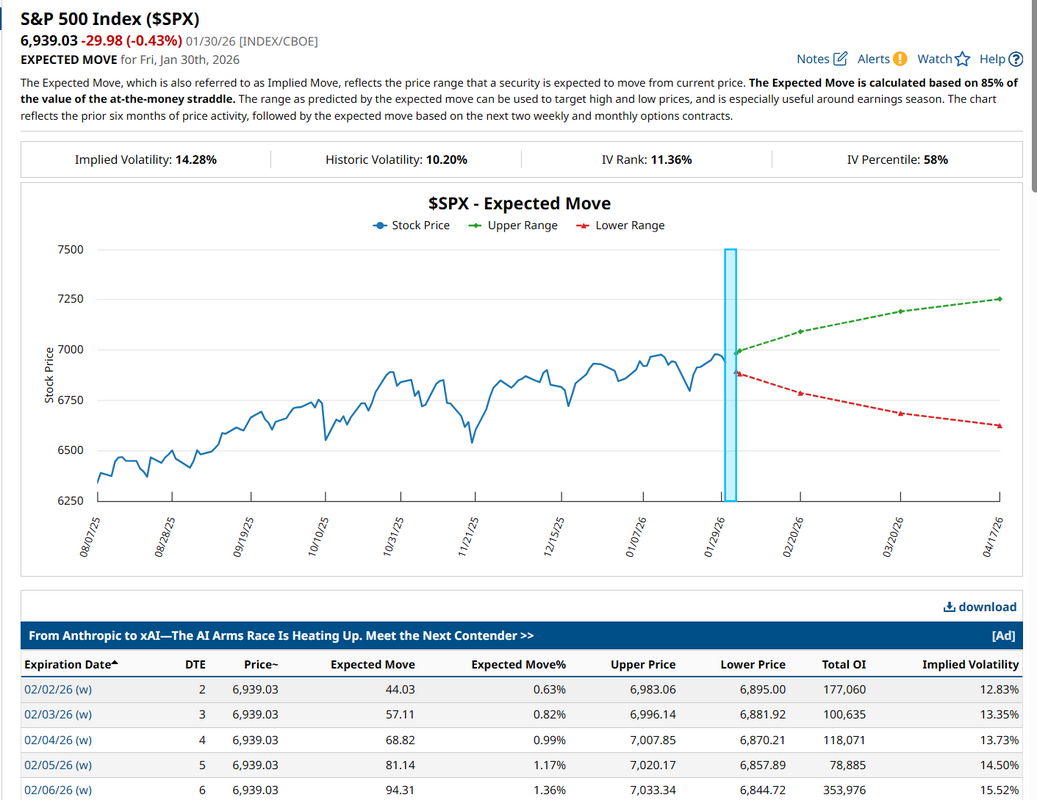Toggle Stock Price series in legend
1037x800 pixels.
click(x=411, y=225)
